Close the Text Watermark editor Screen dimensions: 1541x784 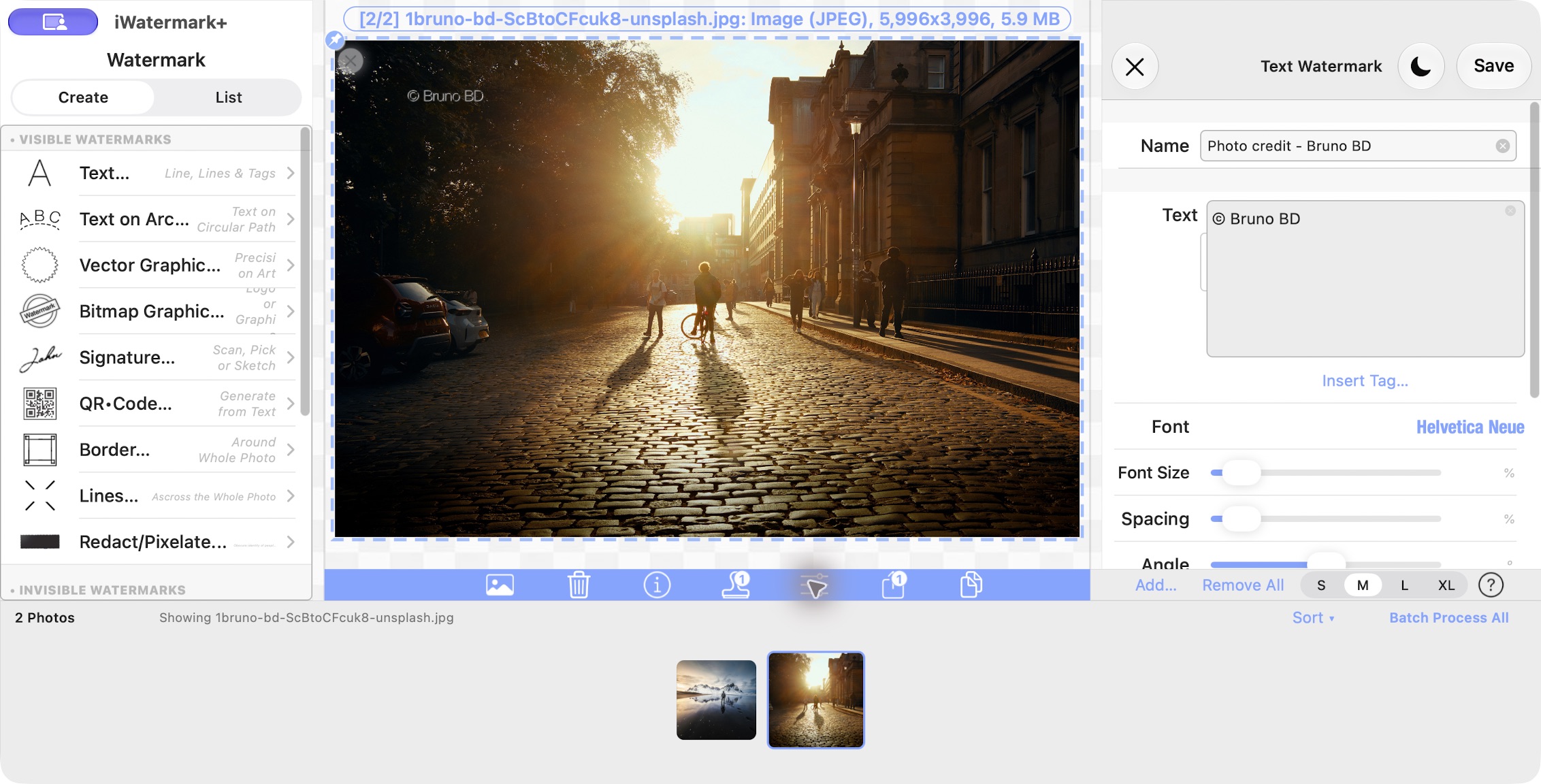(x=1135, y=66)
